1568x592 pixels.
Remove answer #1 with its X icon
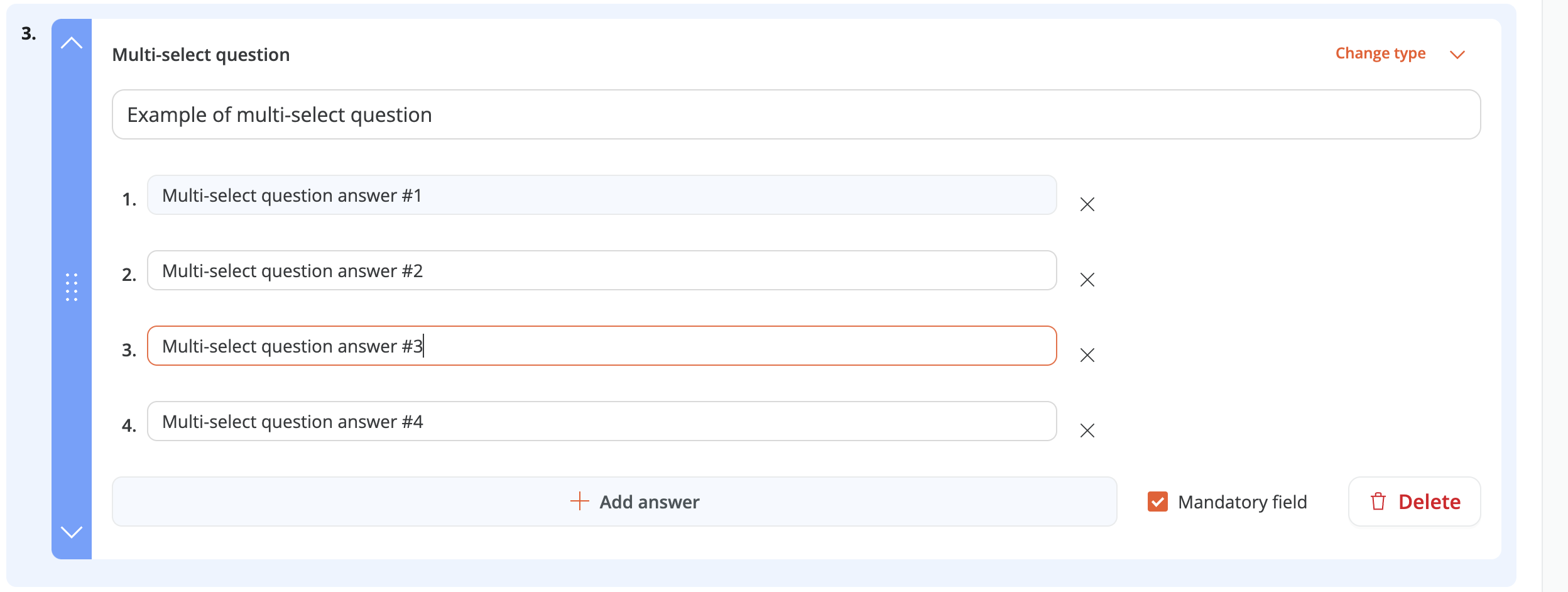pos(1087,204)
